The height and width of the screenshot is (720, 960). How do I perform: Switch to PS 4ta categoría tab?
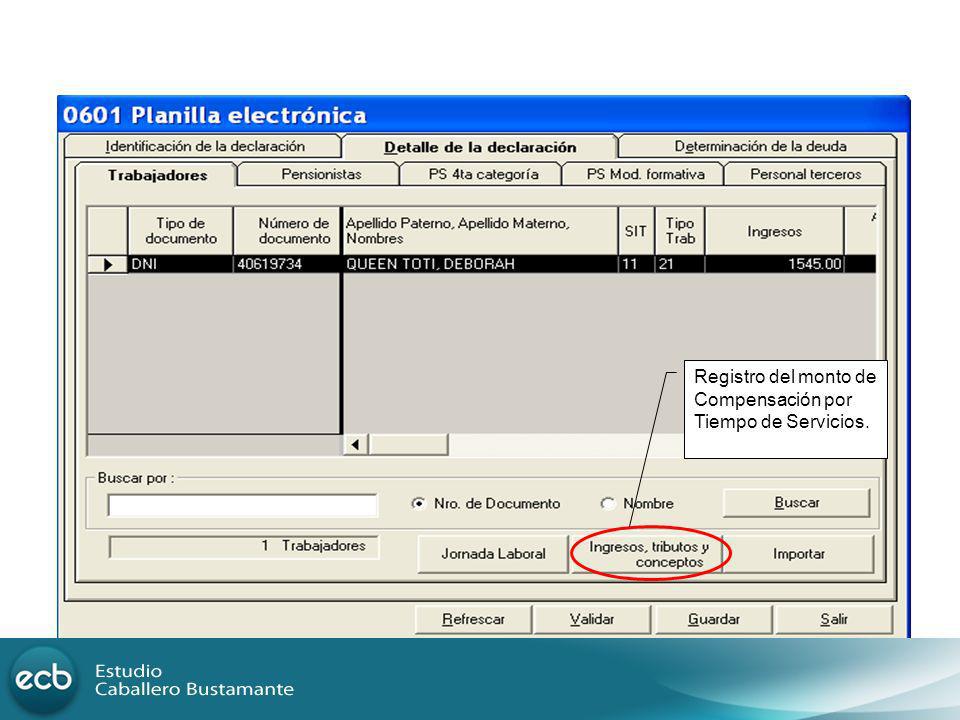point(483,174)
